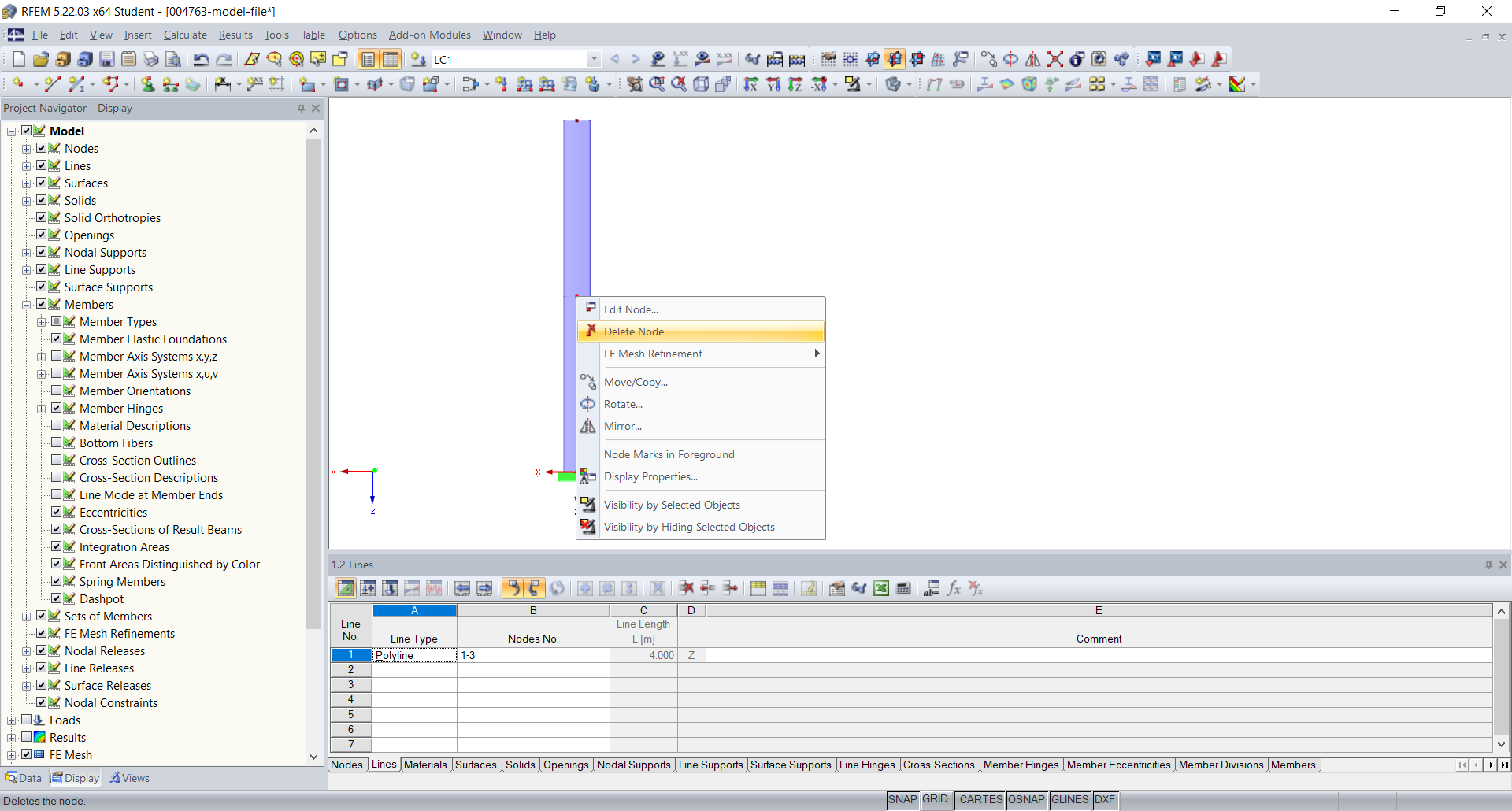Select the Move/Copy toolbar tool
This screenshot has width=1512, height=811.
click(989, 59)
